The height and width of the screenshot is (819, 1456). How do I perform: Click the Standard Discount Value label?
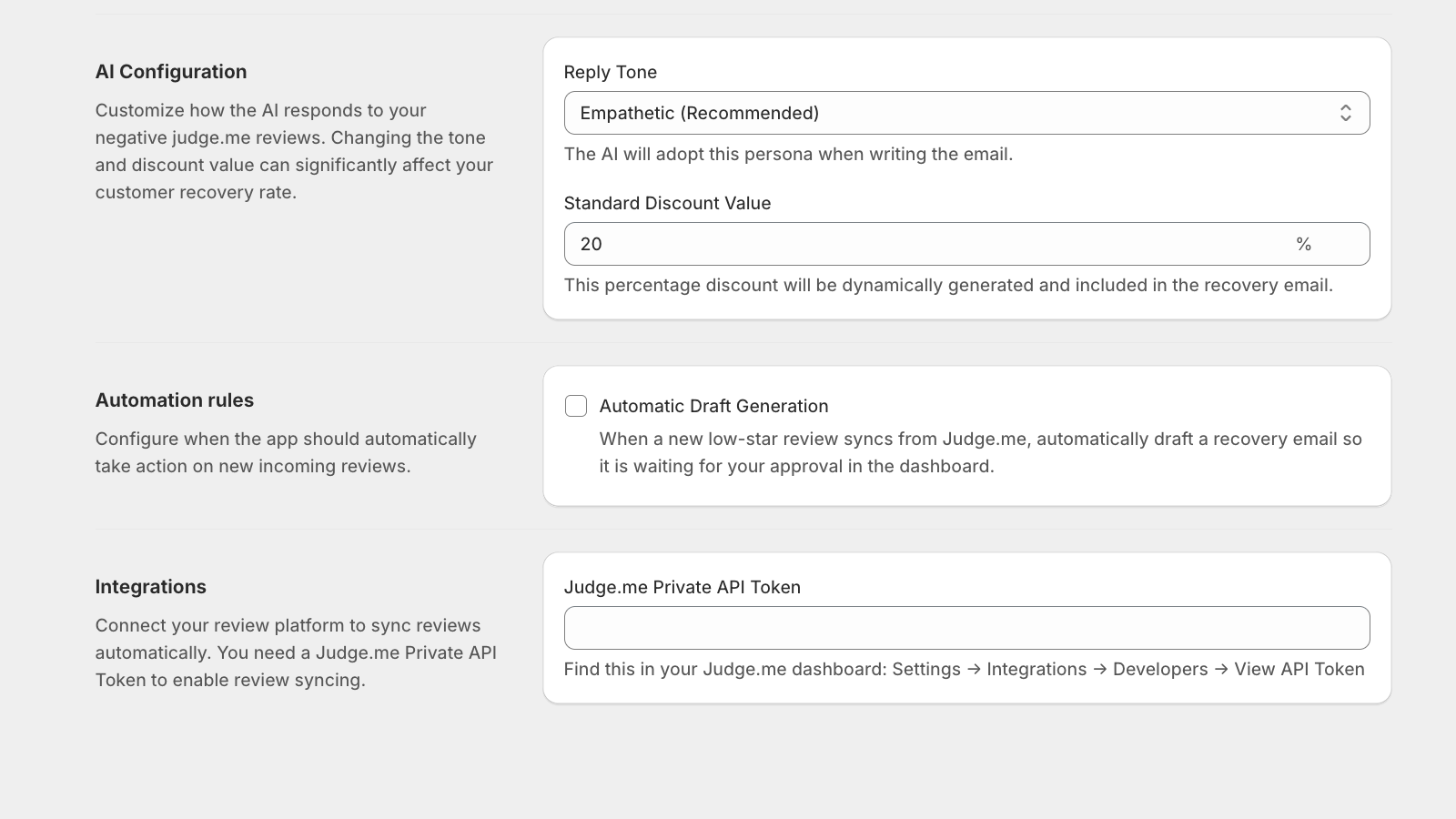667,203
